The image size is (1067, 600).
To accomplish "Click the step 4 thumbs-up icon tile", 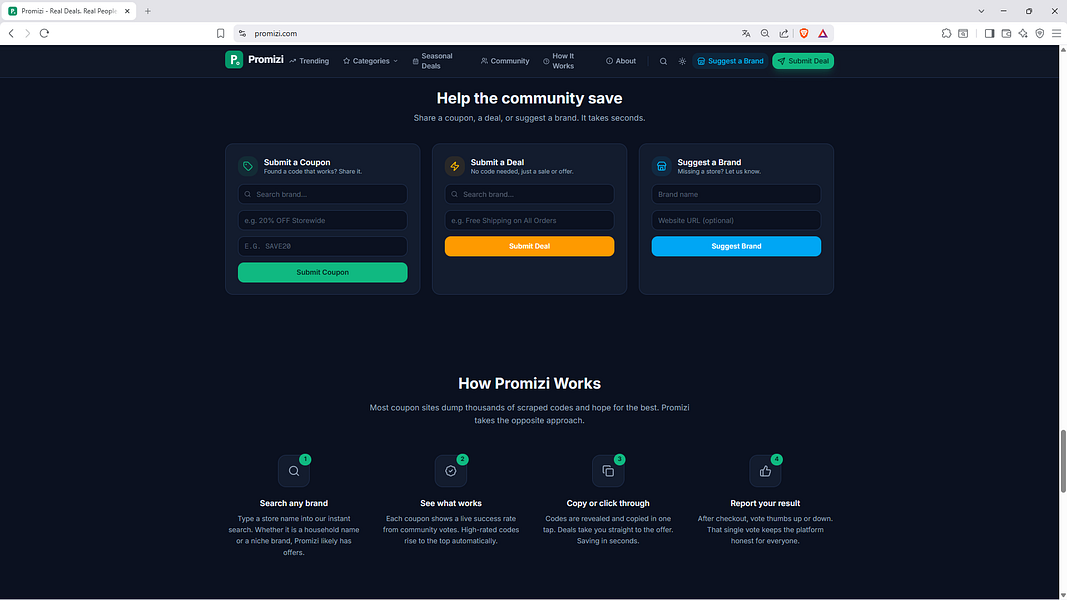I will pyautogui.click(x=765, y=471).
